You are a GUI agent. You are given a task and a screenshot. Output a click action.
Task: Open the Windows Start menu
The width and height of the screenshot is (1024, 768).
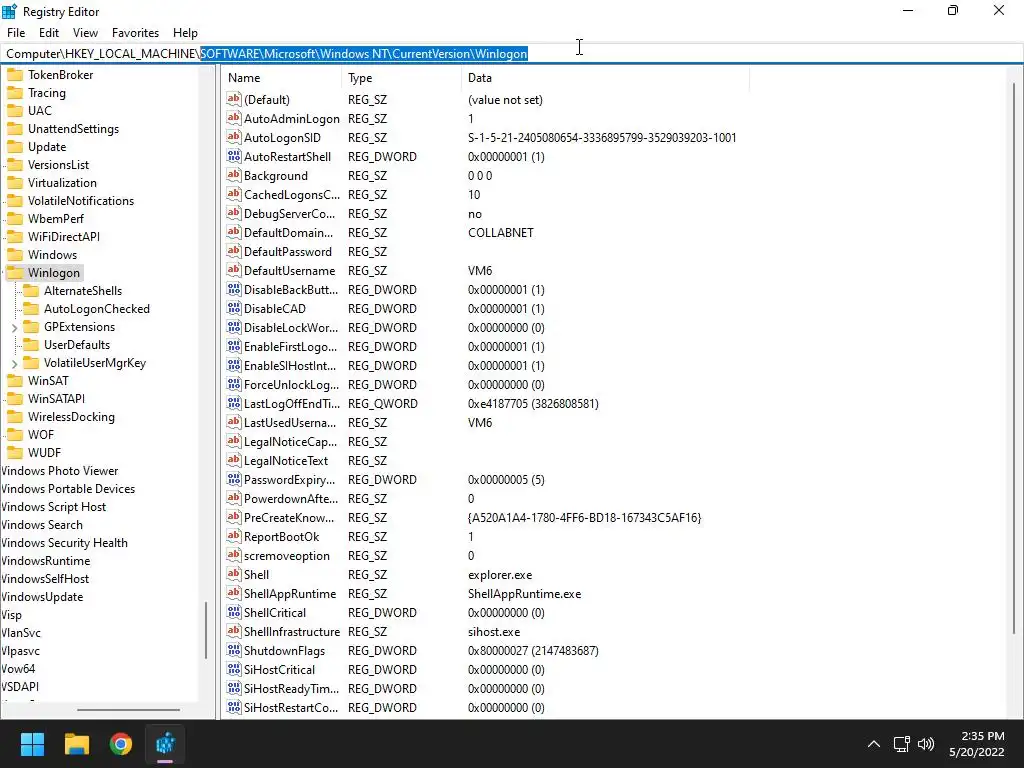point(32,743)
